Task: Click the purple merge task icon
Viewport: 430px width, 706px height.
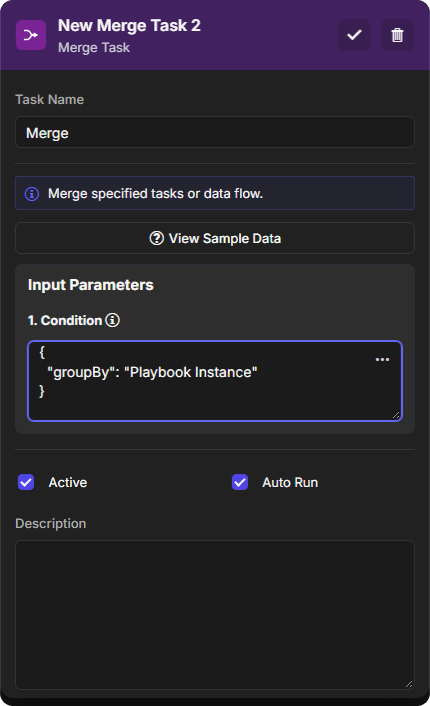Action: pos(31,35)
